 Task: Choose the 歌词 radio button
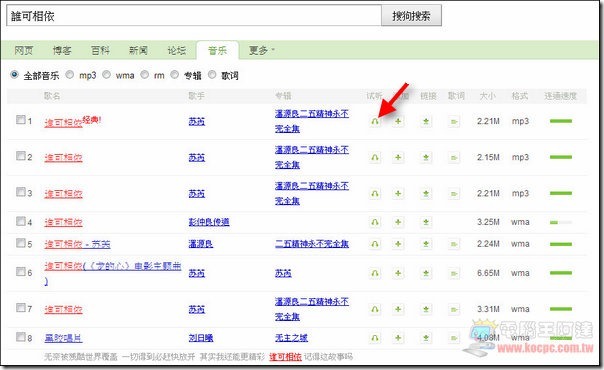point(212,74)
